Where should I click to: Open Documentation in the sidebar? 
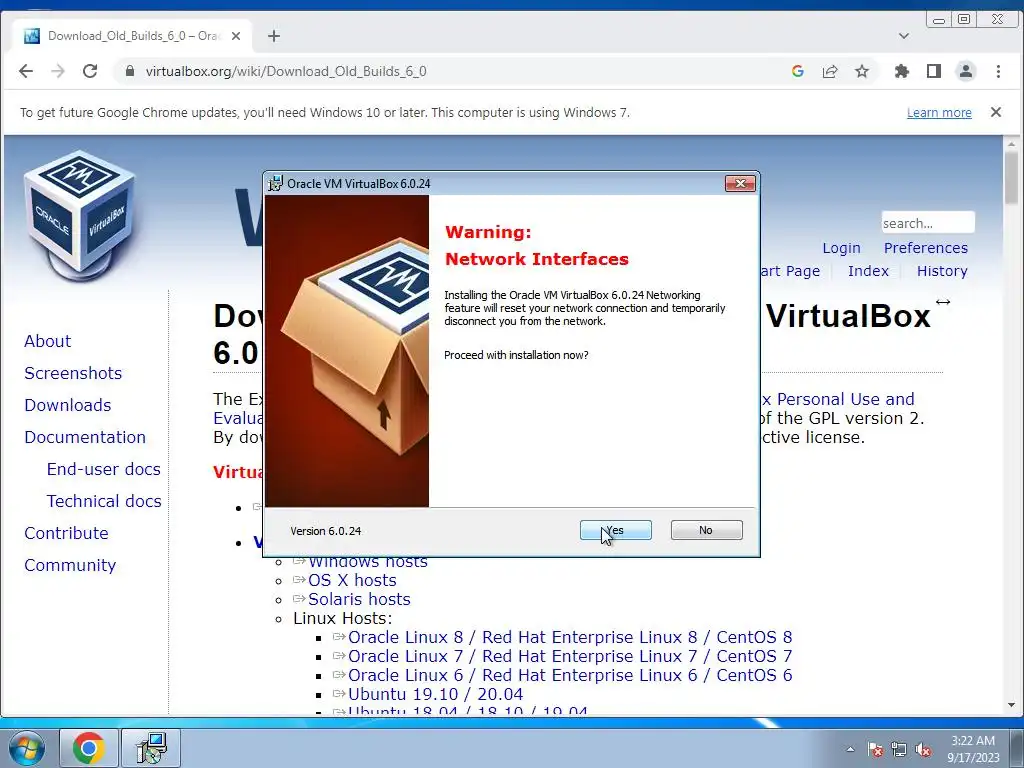(x=85, y=437)
